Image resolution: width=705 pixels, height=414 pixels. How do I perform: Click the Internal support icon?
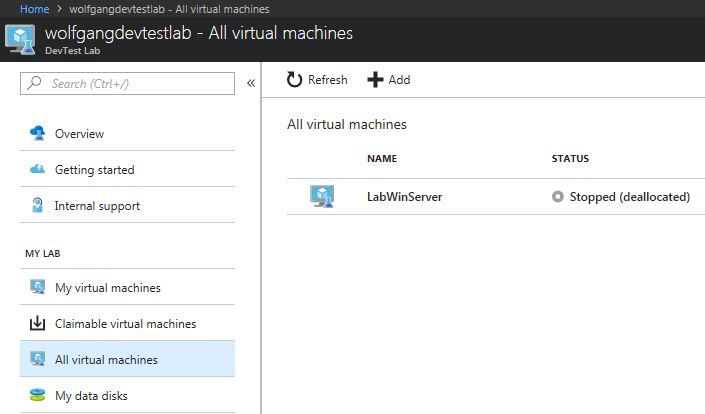[38, 206]
